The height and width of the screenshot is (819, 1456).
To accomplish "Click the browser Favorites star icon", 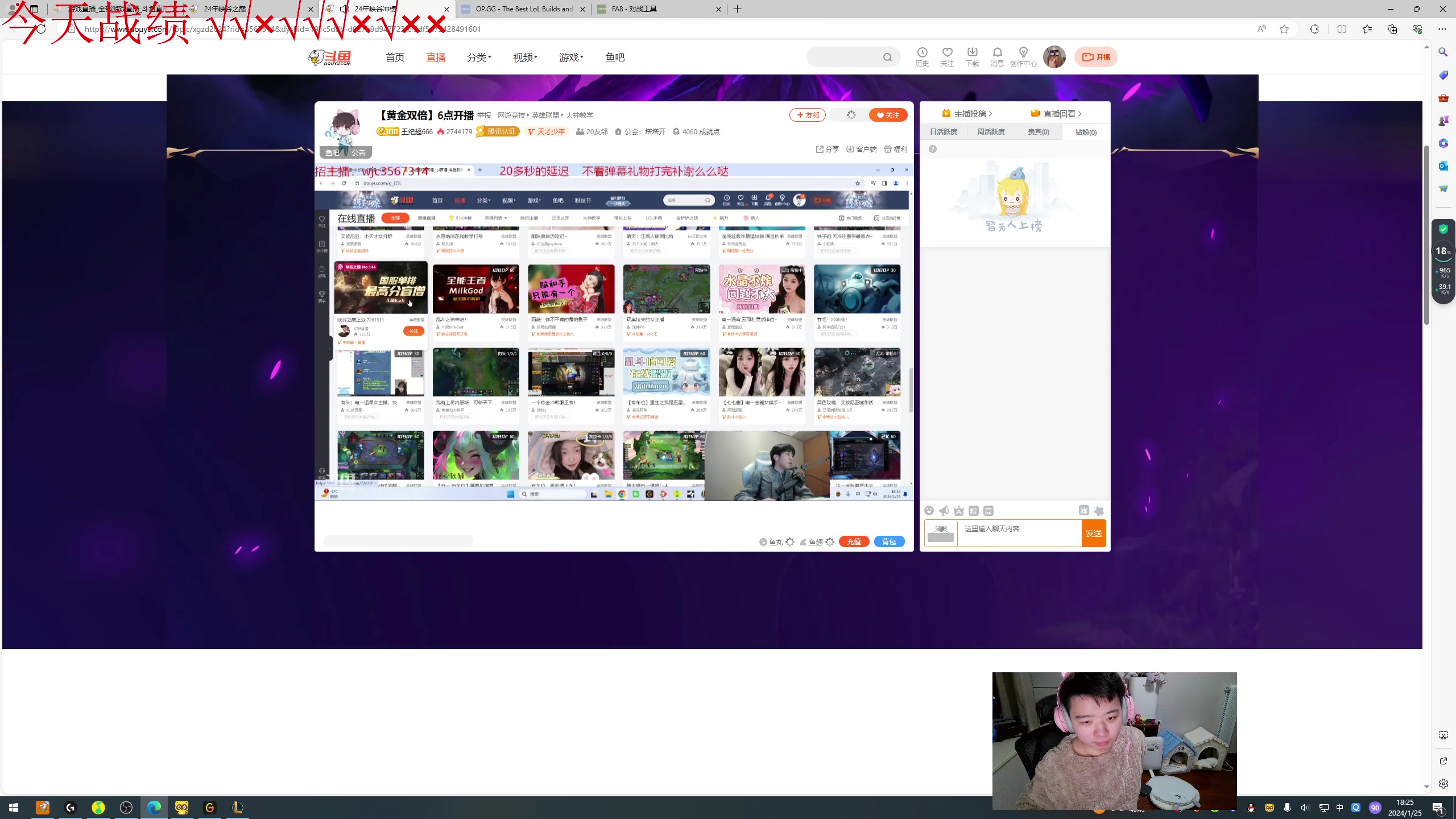I will tap(1284, 29).
